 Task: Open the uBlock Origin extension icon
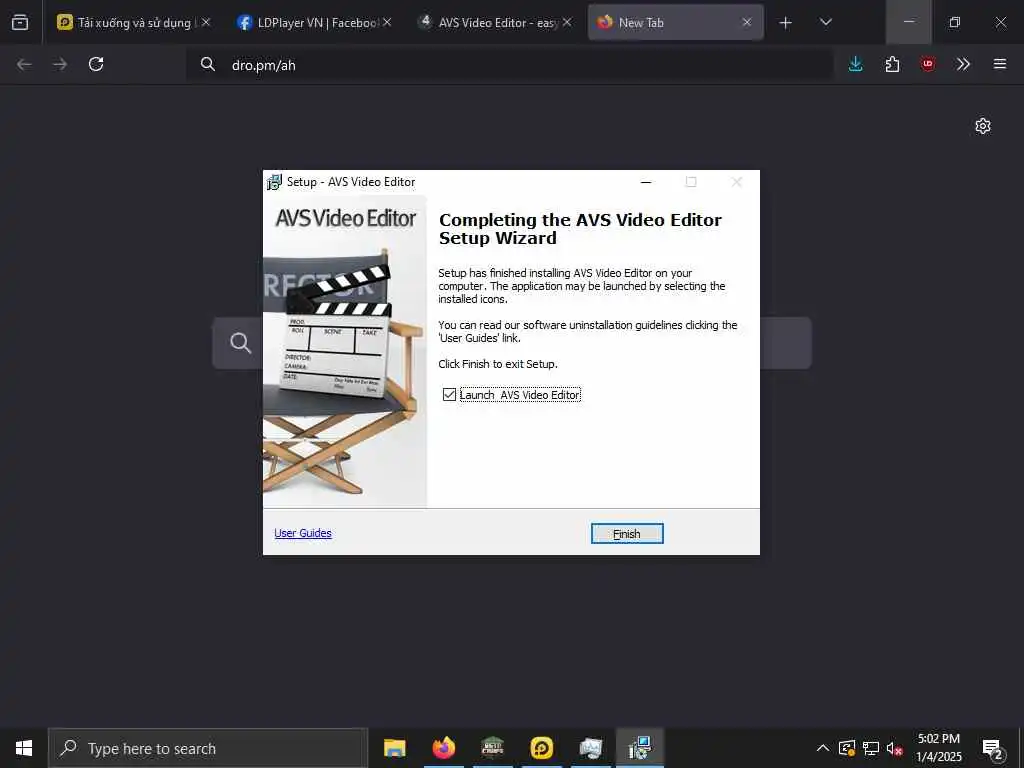tap(928, 64)
